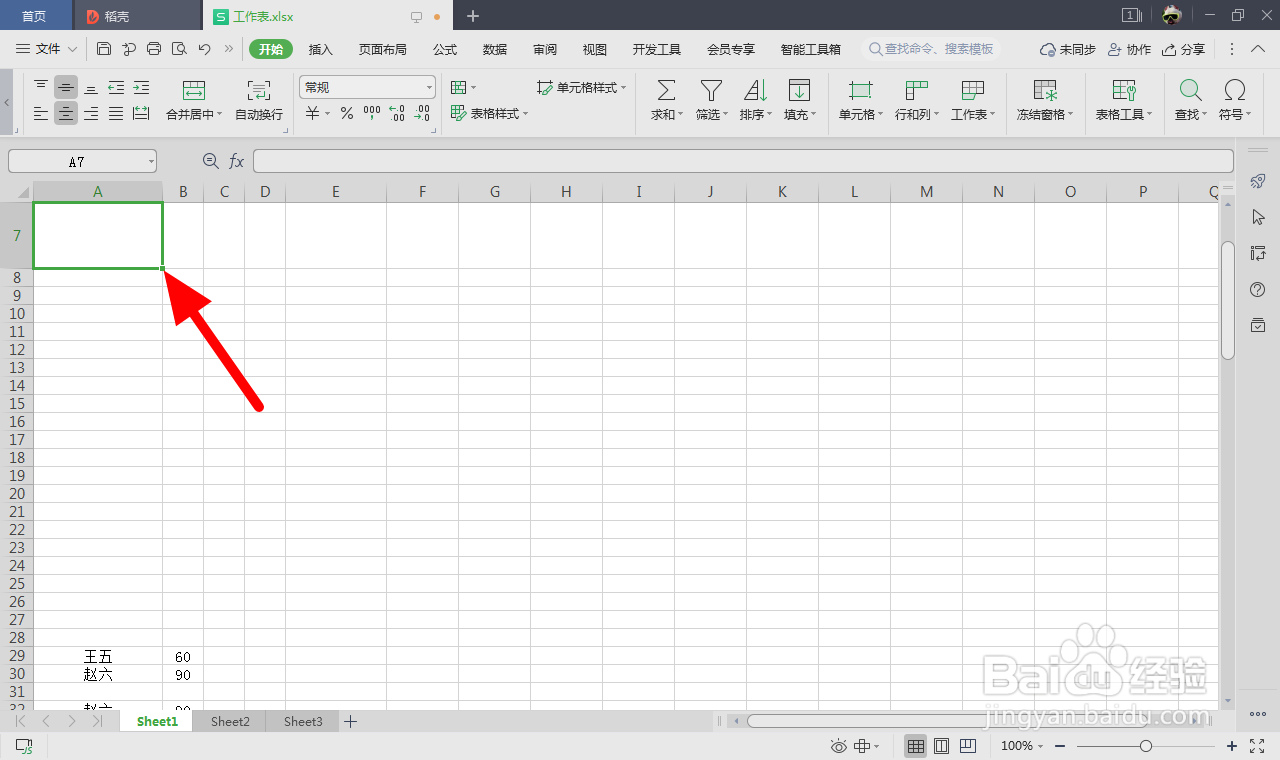Open rocket icon in right sidebar
Viewport: 1280px width, 760px height.
(x=1259, y=181)
